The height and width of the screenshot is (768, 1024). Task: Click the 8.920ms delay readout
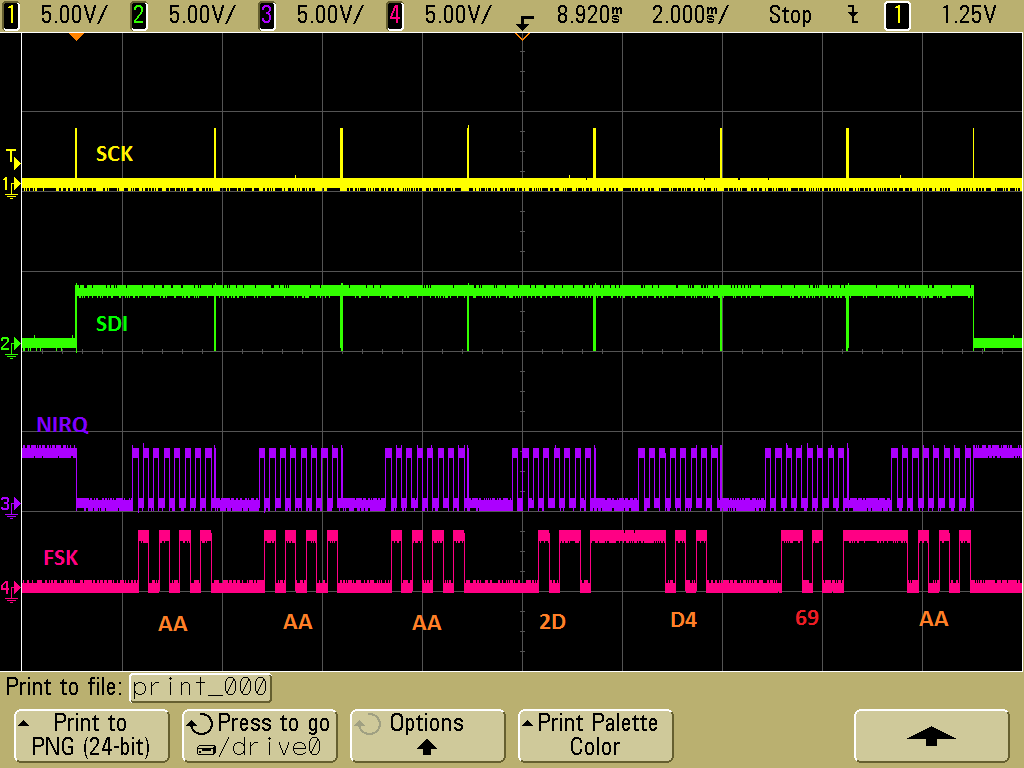[x=589, y=15]
